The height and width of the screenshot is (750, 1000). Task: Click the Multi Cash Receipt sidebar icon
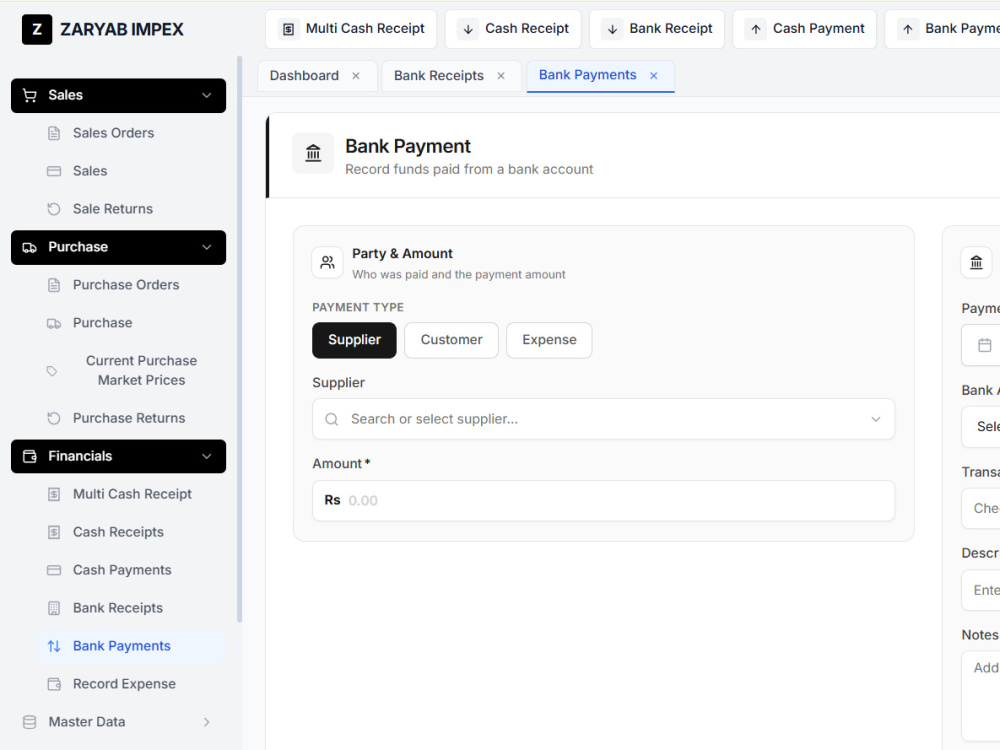click(x=54, y=494)
